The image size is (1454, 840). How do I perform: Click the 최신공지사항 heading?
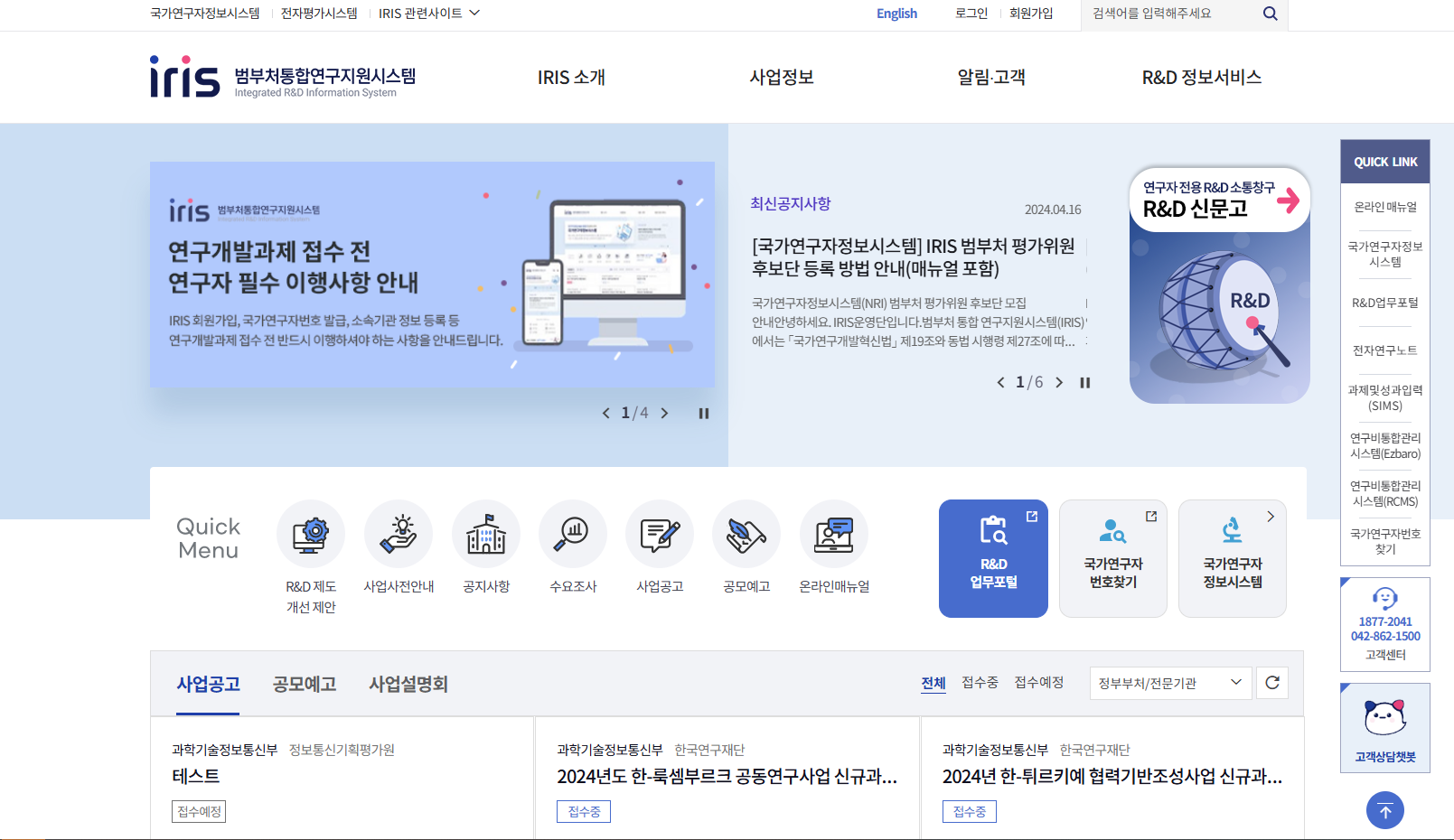791,204
